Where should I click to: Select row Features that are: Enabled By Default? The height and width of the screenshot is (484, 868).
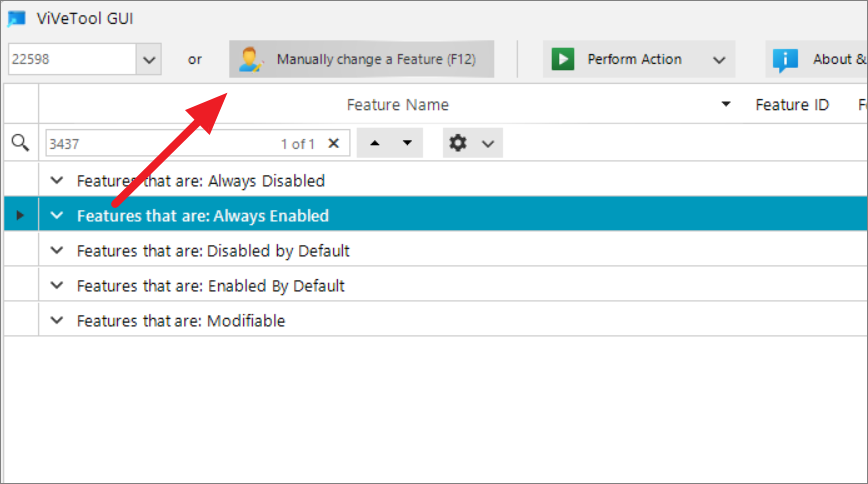click(x=436, y=285)
